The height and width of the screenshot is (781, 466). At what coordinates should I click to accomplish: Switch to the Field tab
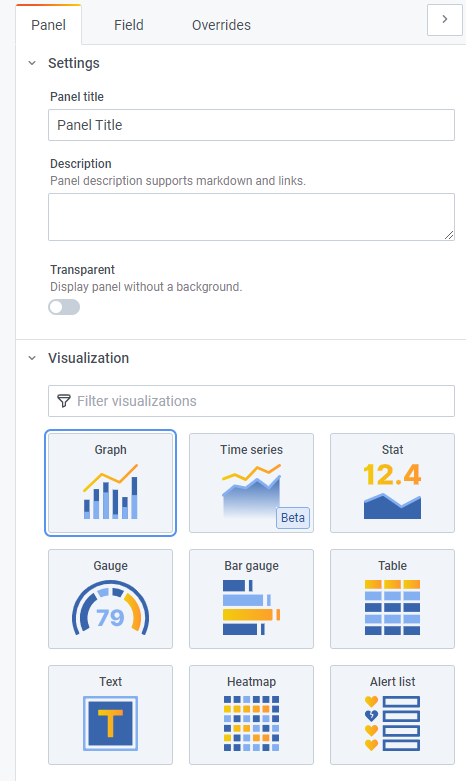(x=128, y=25)
